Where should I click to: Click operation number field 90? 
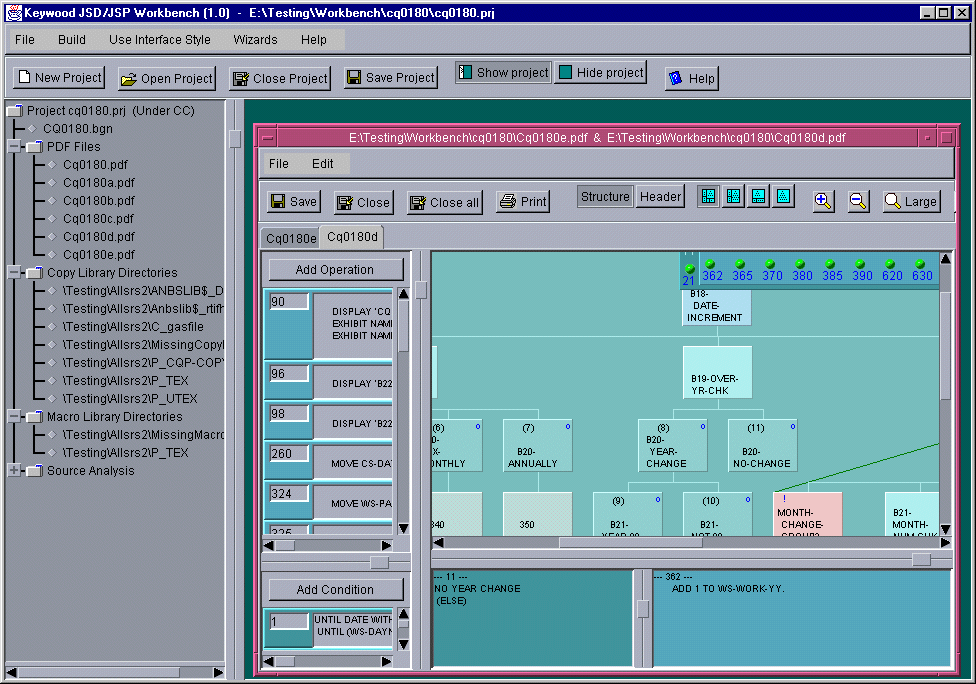(x=289, y=302)
